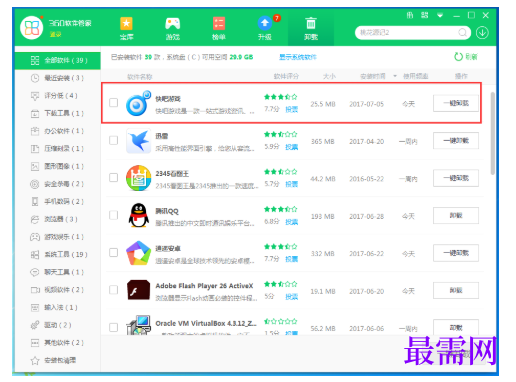Open the star-shaped software library icon
This screenshot has height=382, width=516.
coord(126,24)
